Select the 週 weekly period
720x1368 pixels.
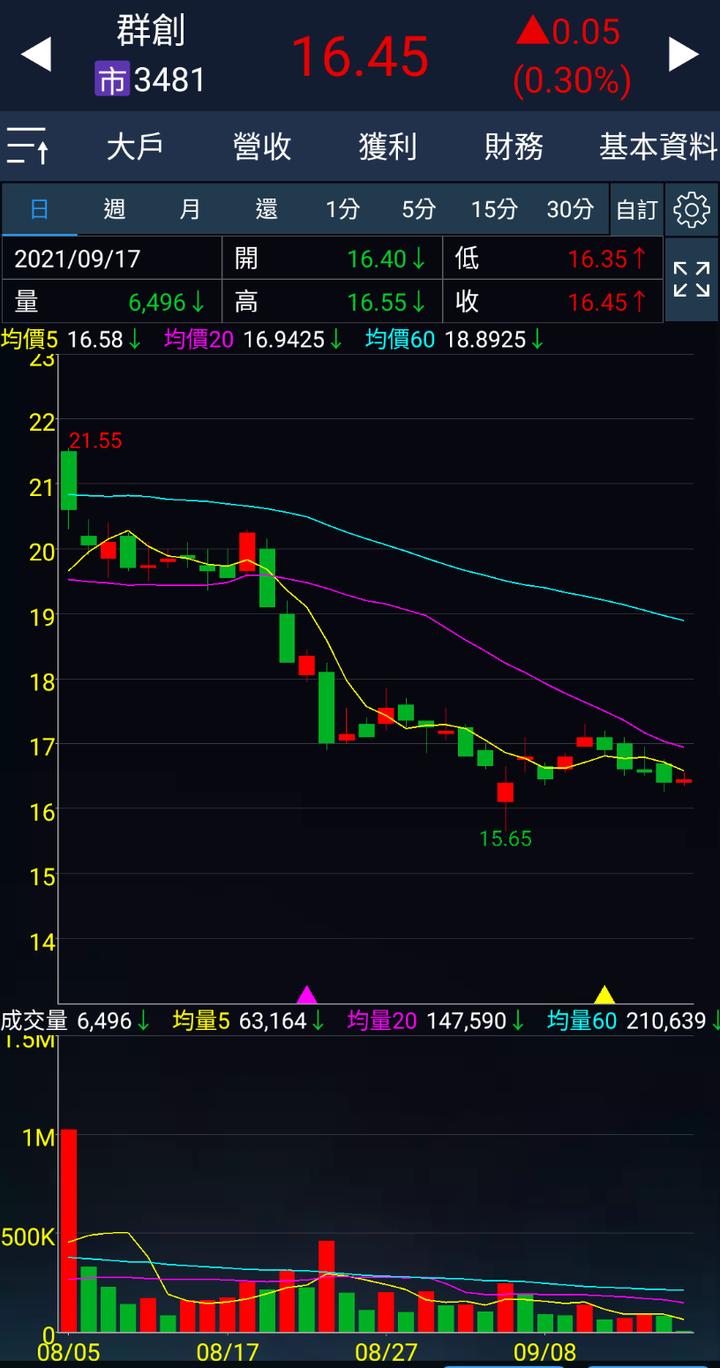pos(115,209)
